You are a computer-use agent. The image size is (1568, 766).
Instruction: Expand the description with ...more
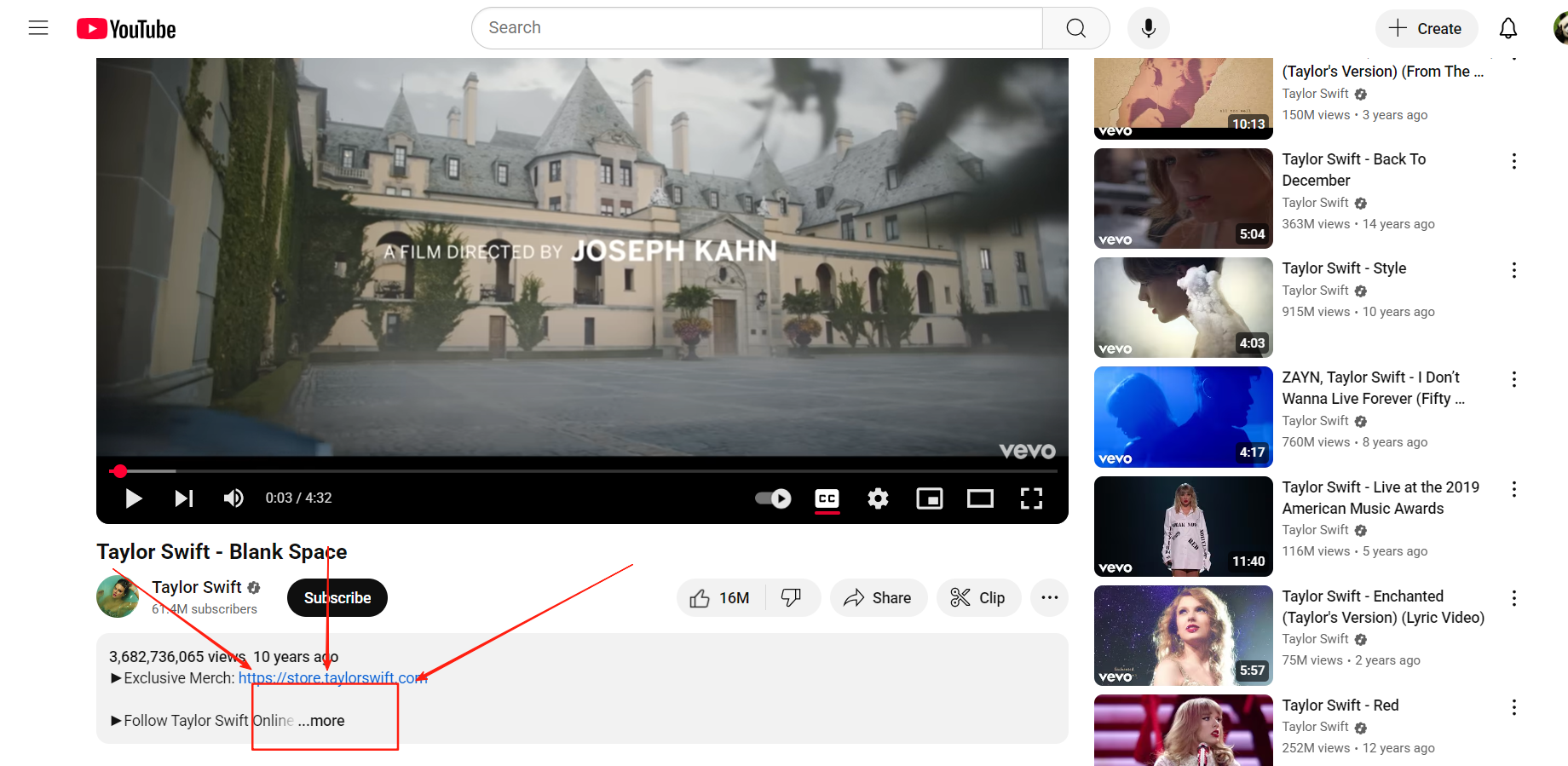tap(322, 721)
